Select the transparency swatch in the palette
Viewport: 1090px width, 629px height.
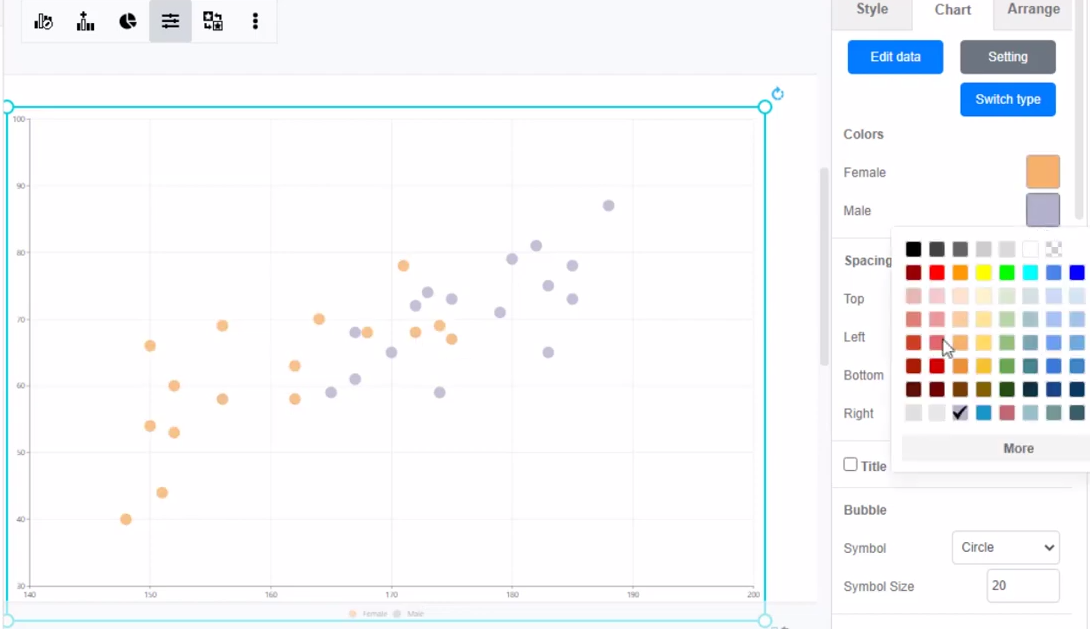click(1053, 248)
